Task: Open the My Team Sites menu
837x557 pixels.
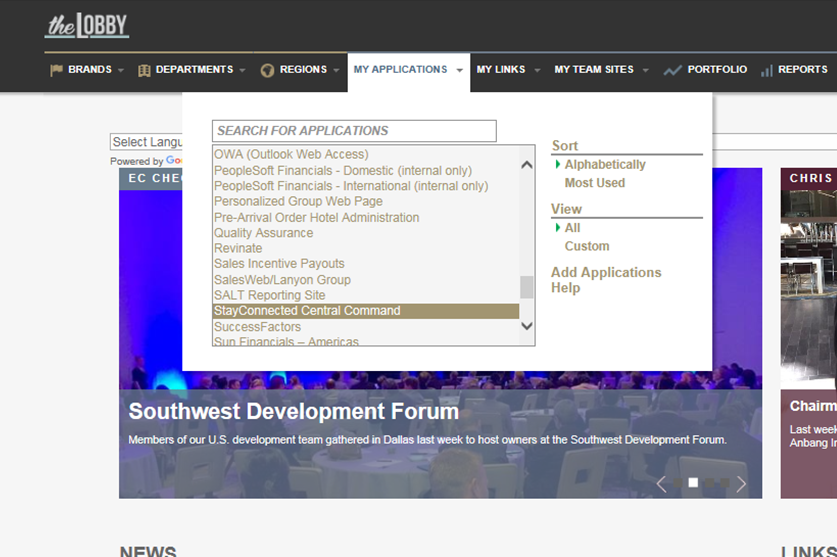Action: (594, 69)
